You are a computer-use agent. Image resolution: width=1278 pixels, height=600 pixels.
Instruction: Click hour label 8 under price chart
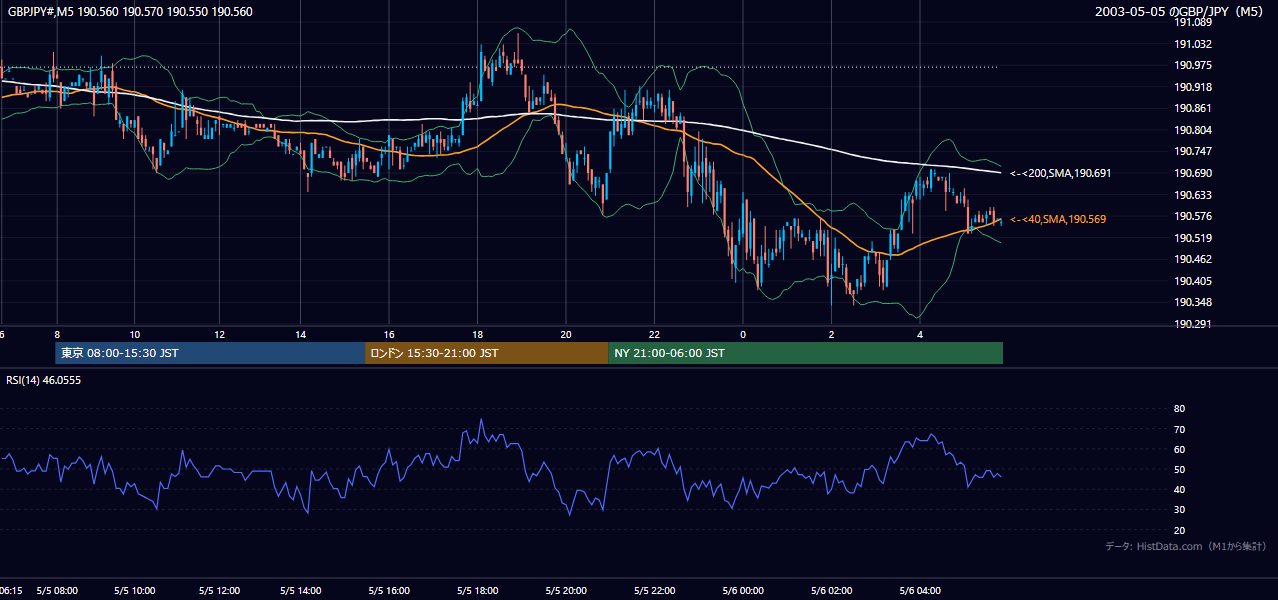pyautogui.click(x=57, y=334)
